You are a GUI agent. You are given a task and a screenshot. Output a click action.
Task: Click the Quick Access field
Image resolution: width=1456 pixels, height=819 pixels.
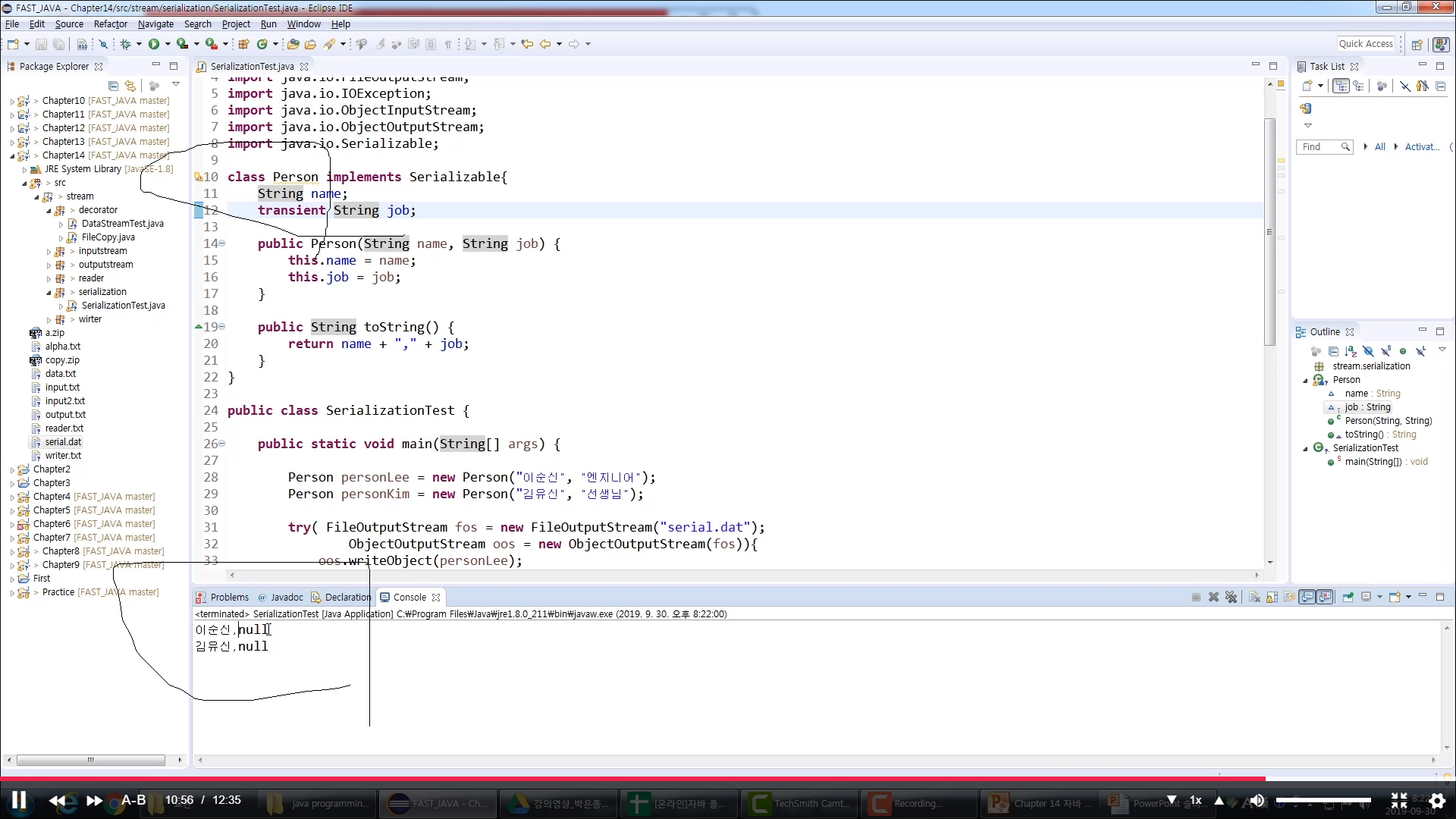tap(1366, 44)
